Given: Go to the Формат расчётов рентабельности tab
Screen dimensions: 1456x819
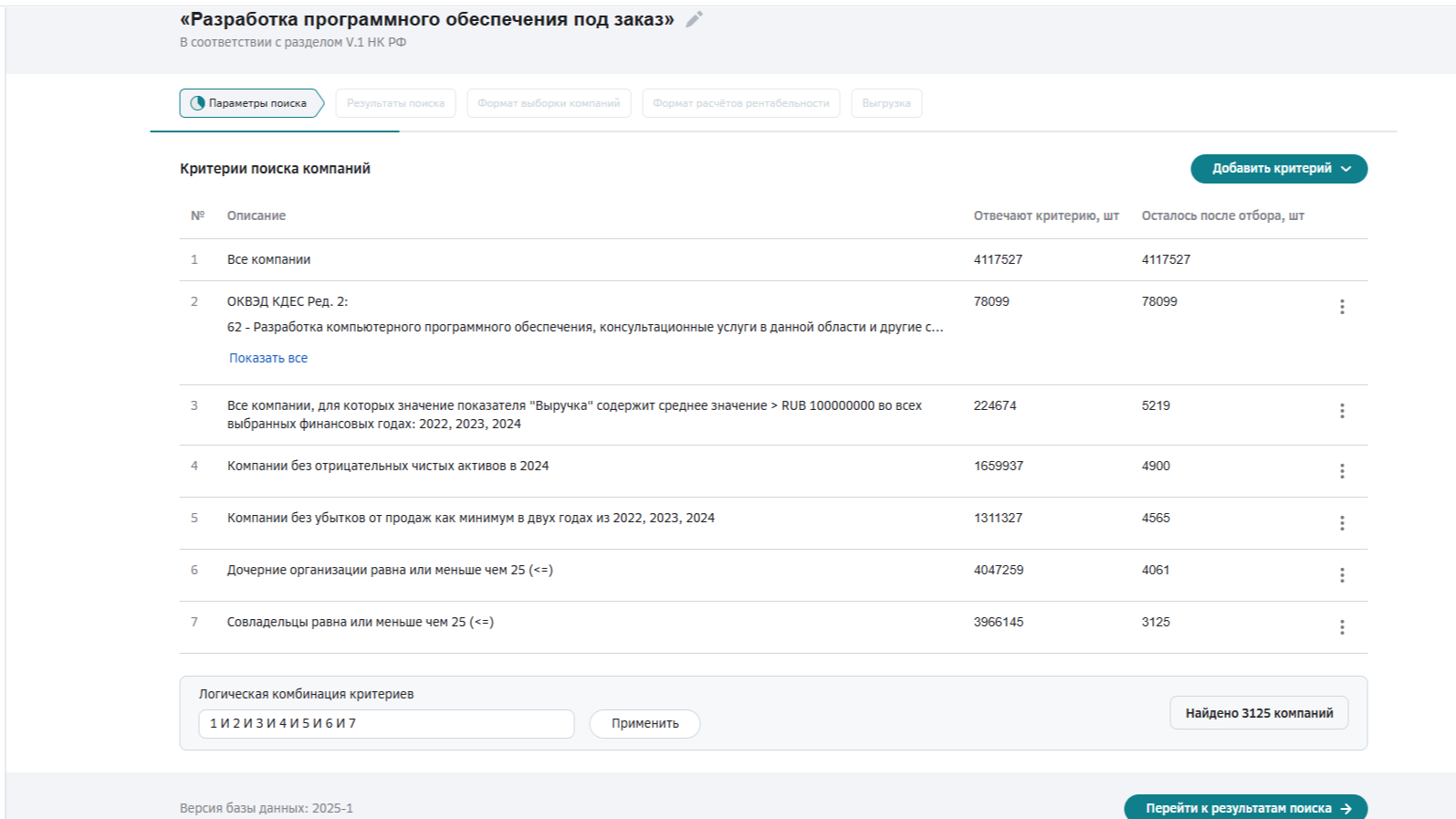Looking at the screenshot, I should [x=740, y=103].
